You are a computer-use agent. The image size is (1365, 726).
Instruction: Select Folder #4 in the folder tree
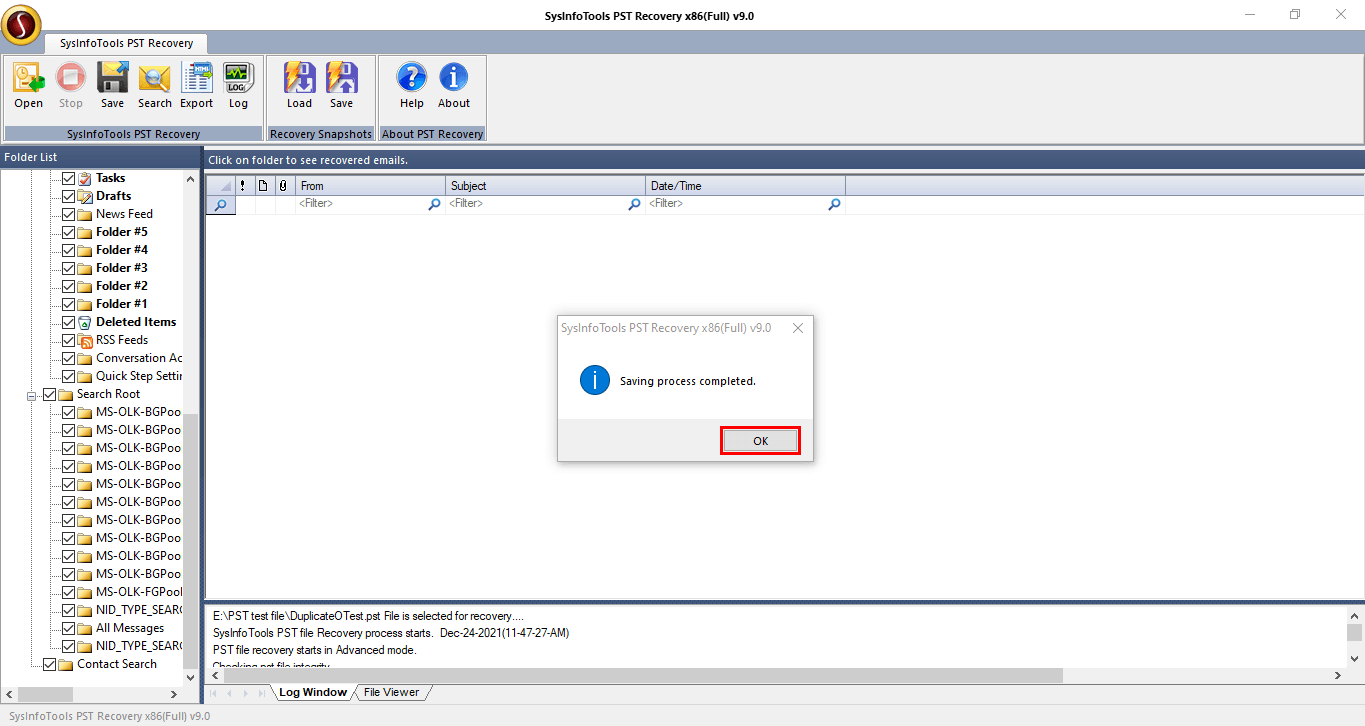(x=122, y=250)
